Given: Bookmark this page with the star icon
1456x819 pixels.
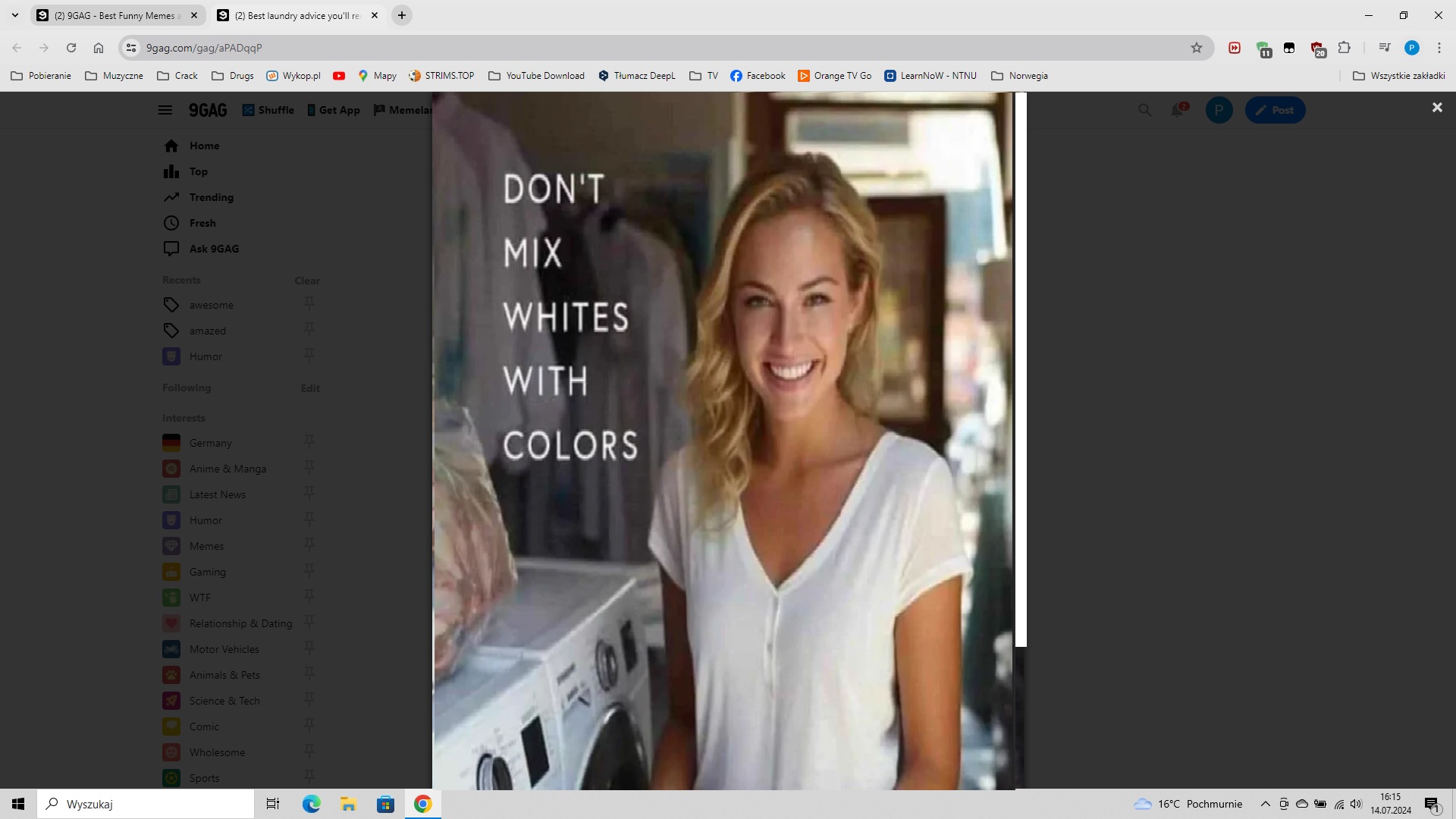Looking at the screenshot, I should click(1196, 48).
